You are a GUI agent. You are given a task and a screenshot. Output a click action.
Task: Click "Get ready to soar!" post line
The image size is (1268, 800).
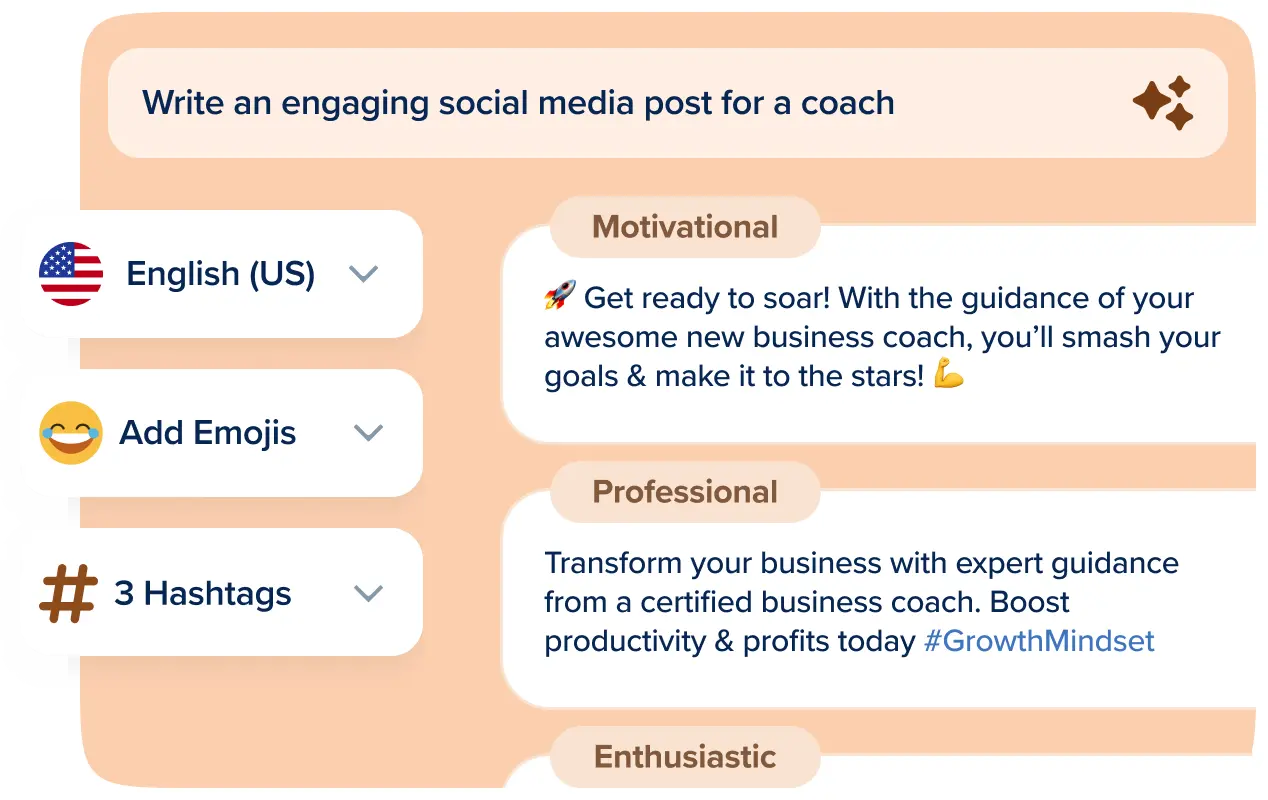(708, 298)
